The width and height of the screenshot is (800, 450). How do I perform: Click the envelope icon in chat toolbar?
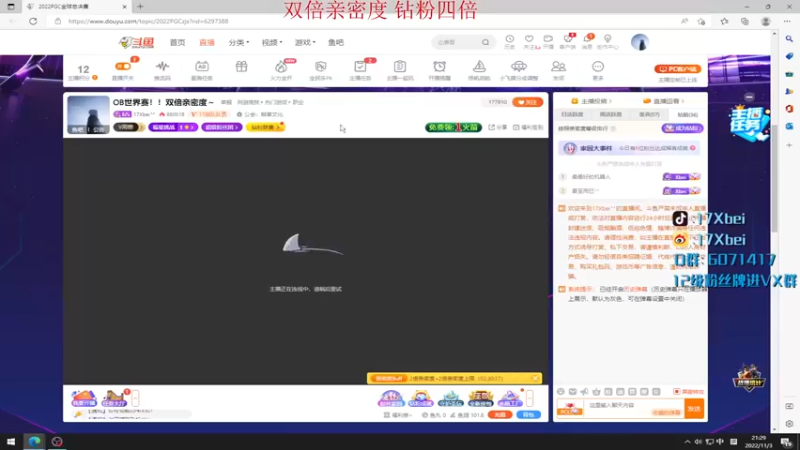click(x=572, y=391)
